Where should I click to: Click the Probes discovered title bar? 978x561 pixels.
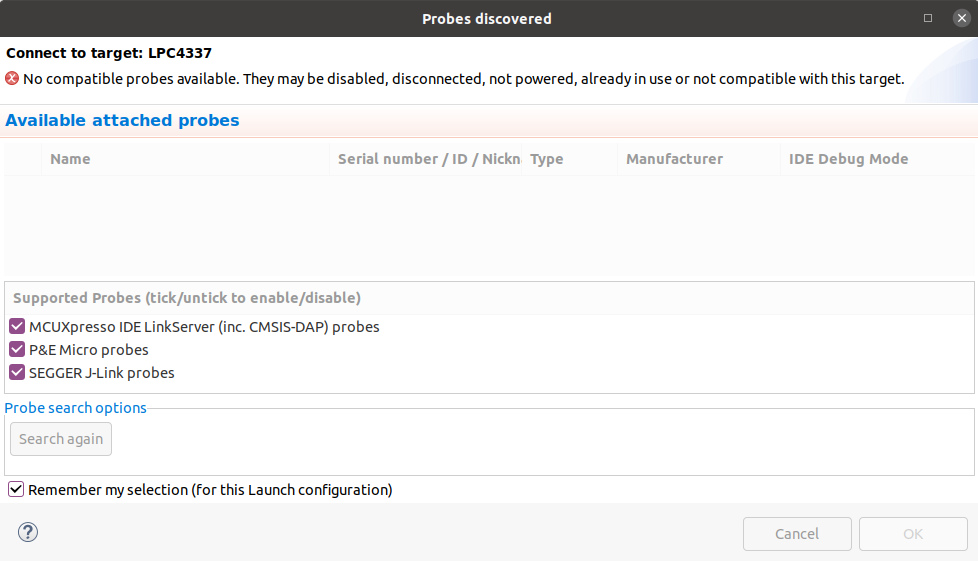pos(487,18)
